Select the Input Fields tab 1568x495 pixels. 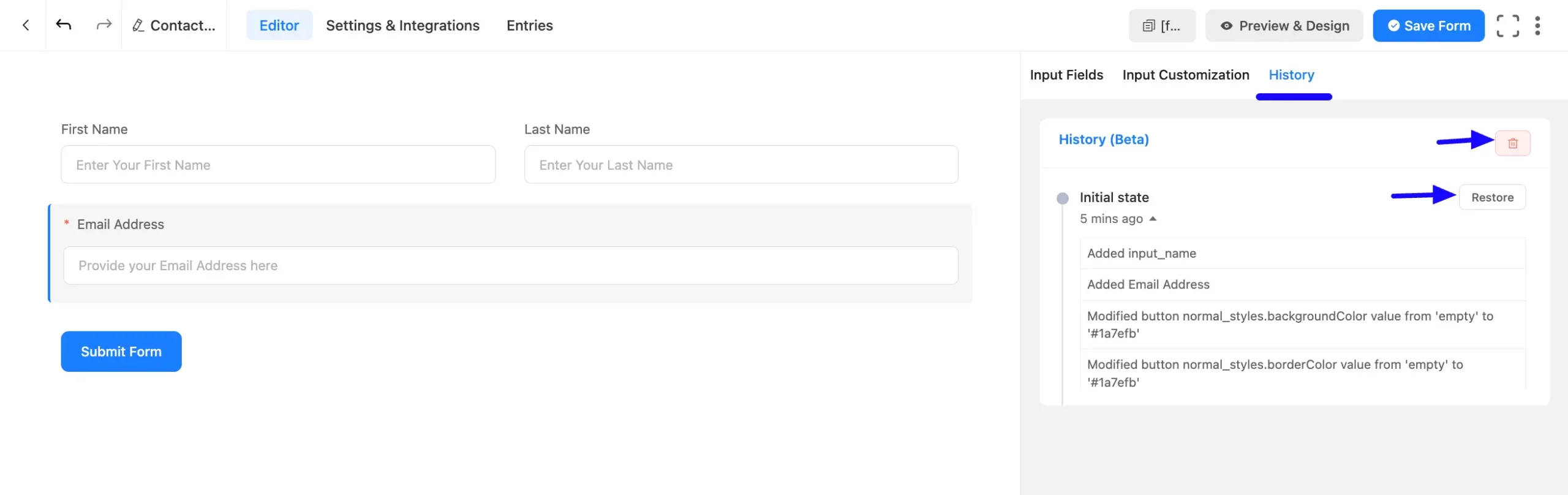pyautogui.click(x=1066, y=74)
